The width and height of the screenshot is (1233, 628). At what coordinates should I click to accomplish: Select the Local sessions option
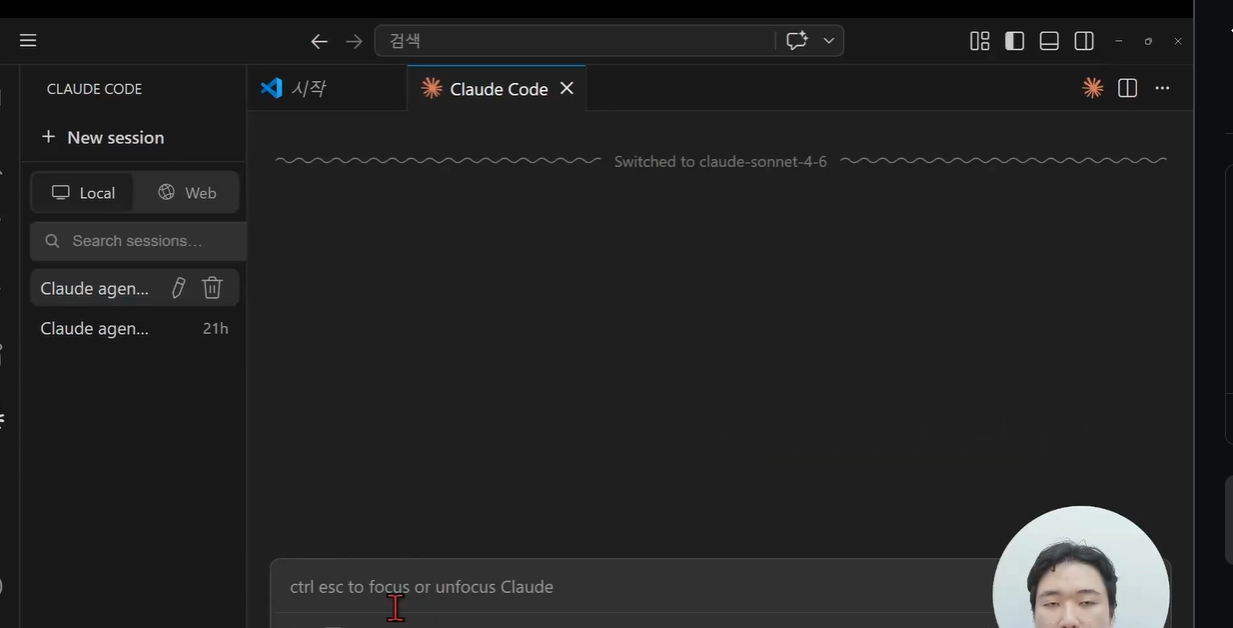tap(83, 192)
